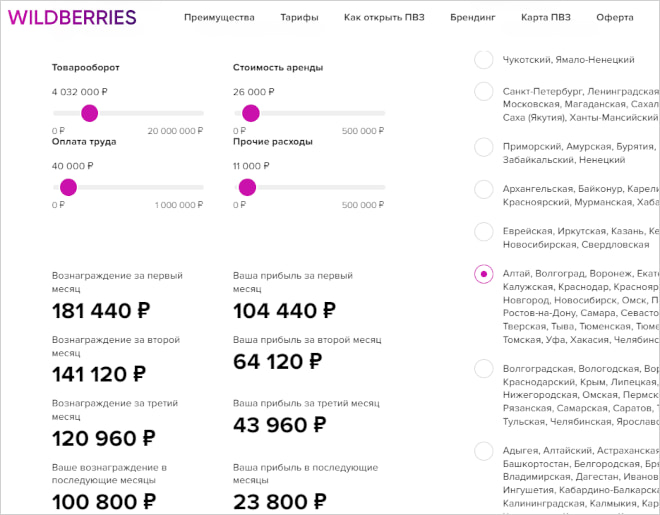Open the Тарифы menu item
This screenshot has width=660, height=515.
[x=299, y=18]
